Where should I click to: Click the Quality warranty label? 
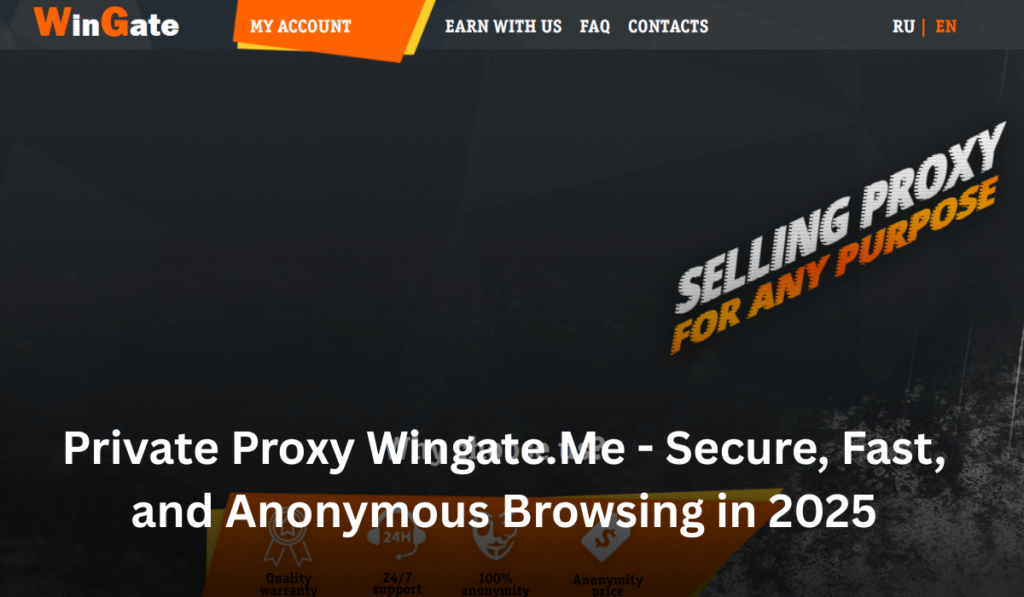point(288,584)
